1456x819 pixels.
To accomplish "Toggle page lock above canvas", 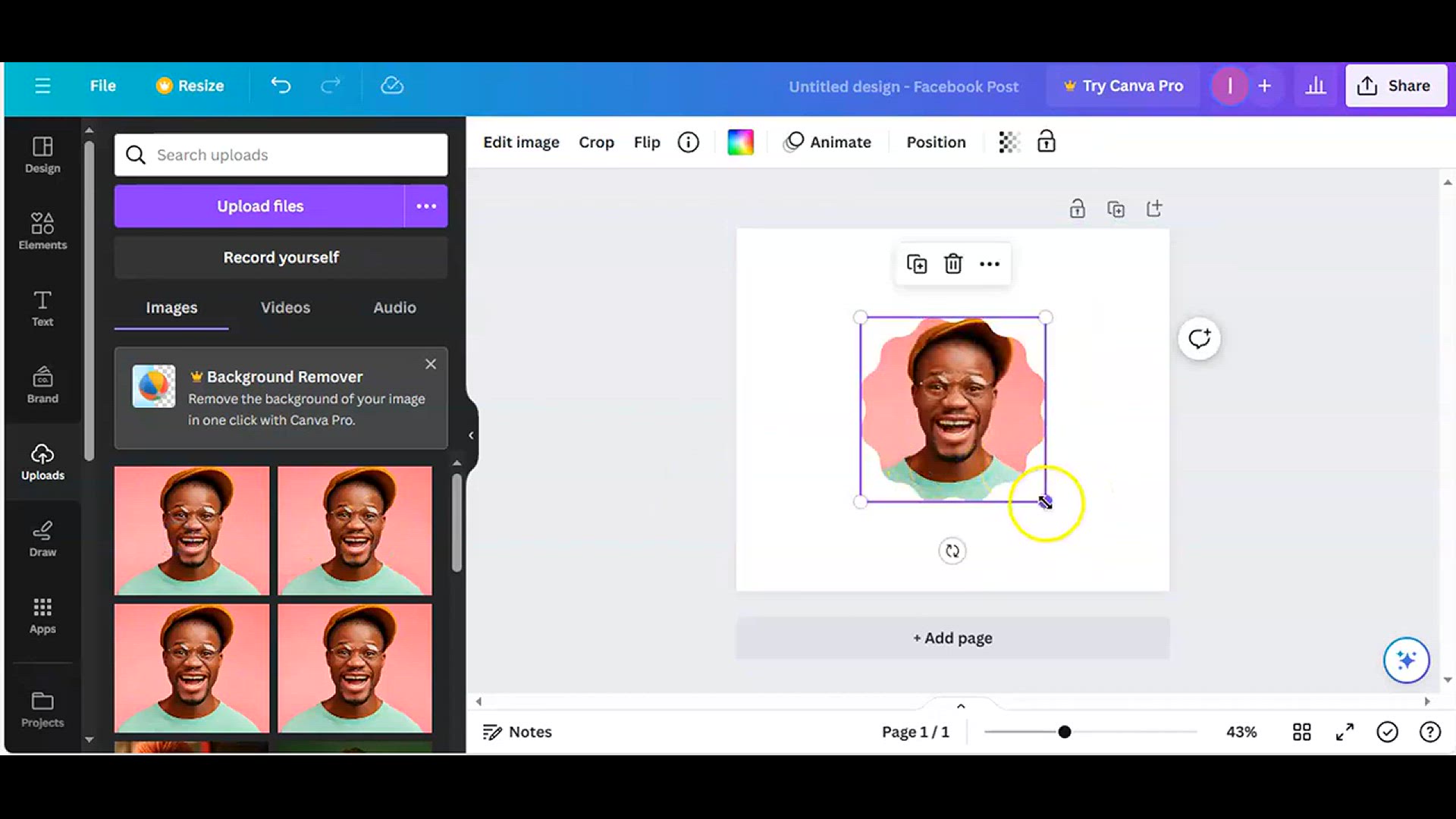I will pos(1078,209).
